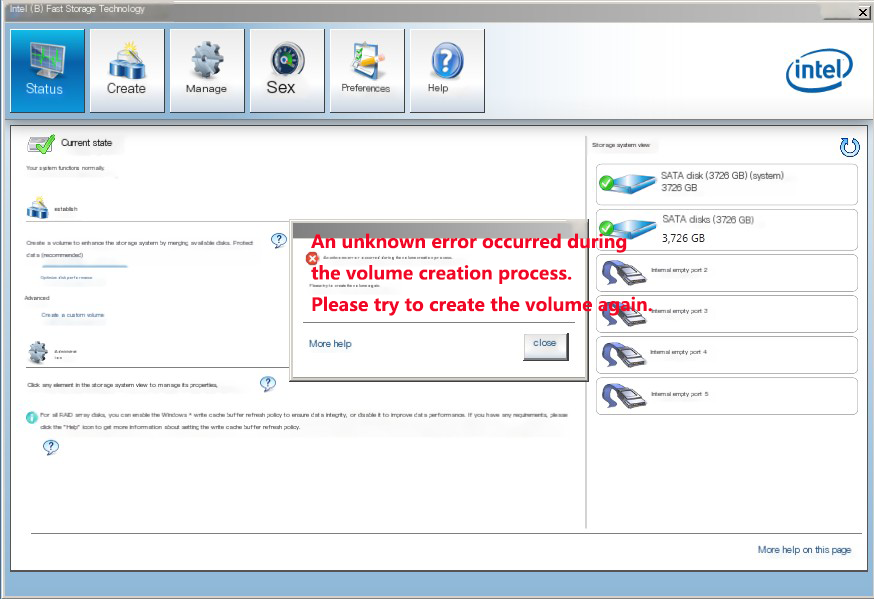Open the Manage gear icon in the toolbar
This screenshot has height=599, width=874.
click(x=207, y=70)
